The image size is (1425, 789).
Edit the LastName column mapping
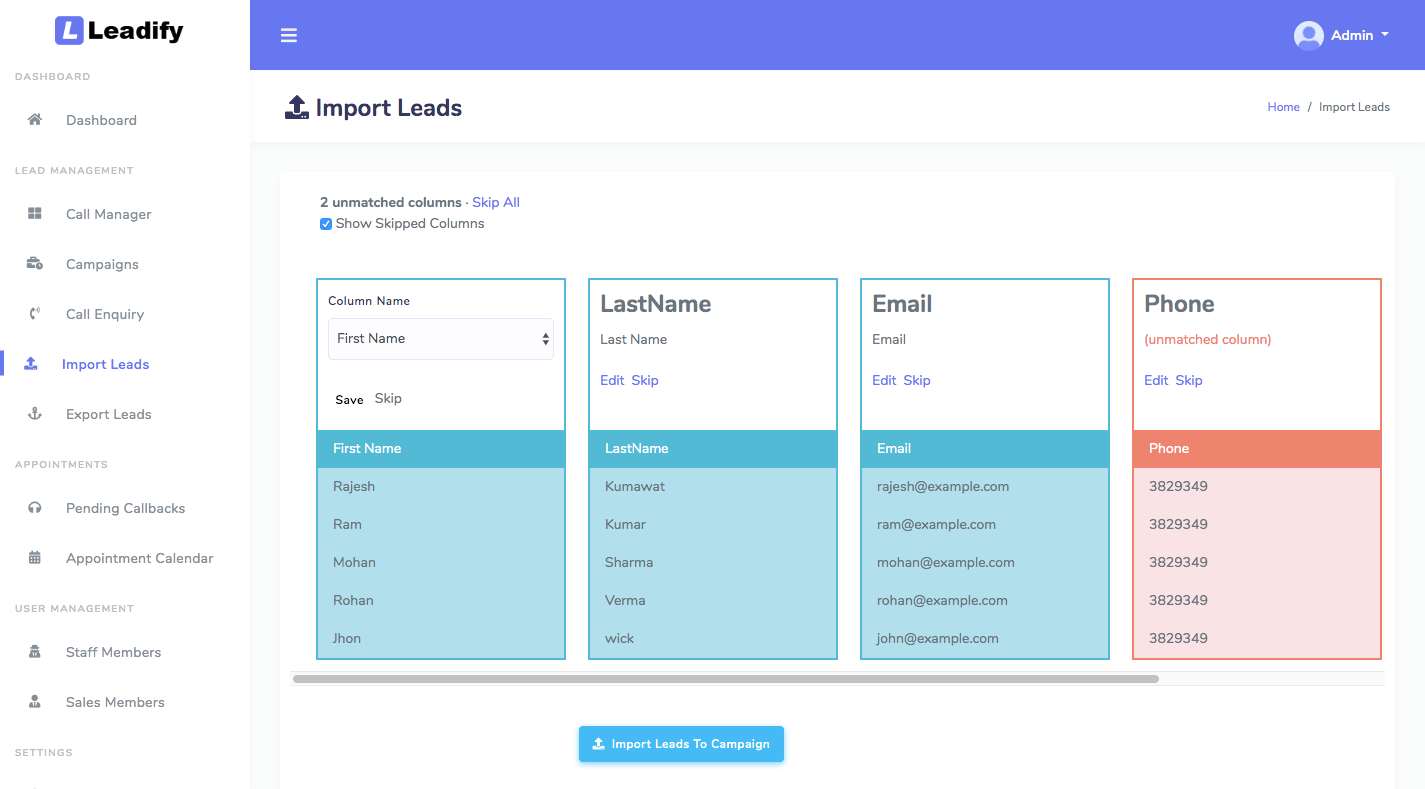click(x=612, y=380)
